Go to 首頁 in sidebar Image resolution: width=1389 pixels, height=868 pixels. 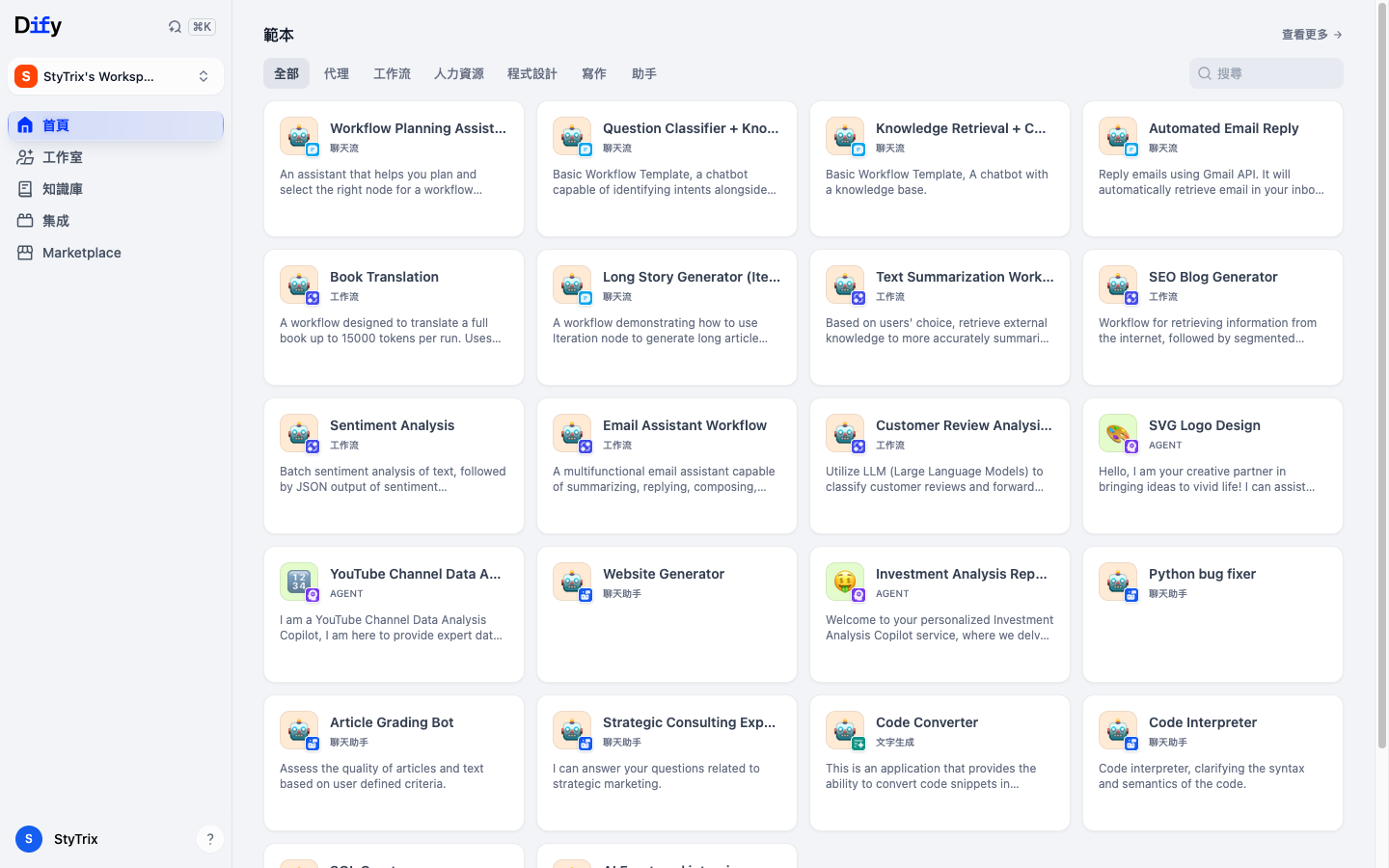(x=116, y=125)
